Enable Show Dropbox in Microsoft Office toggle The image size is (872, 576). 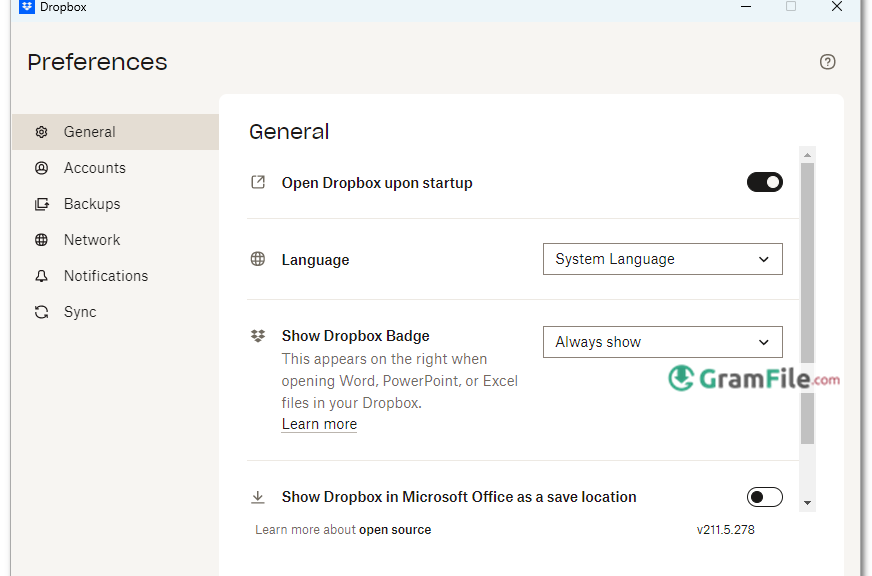pyautogui.click(x=764, y=496)
